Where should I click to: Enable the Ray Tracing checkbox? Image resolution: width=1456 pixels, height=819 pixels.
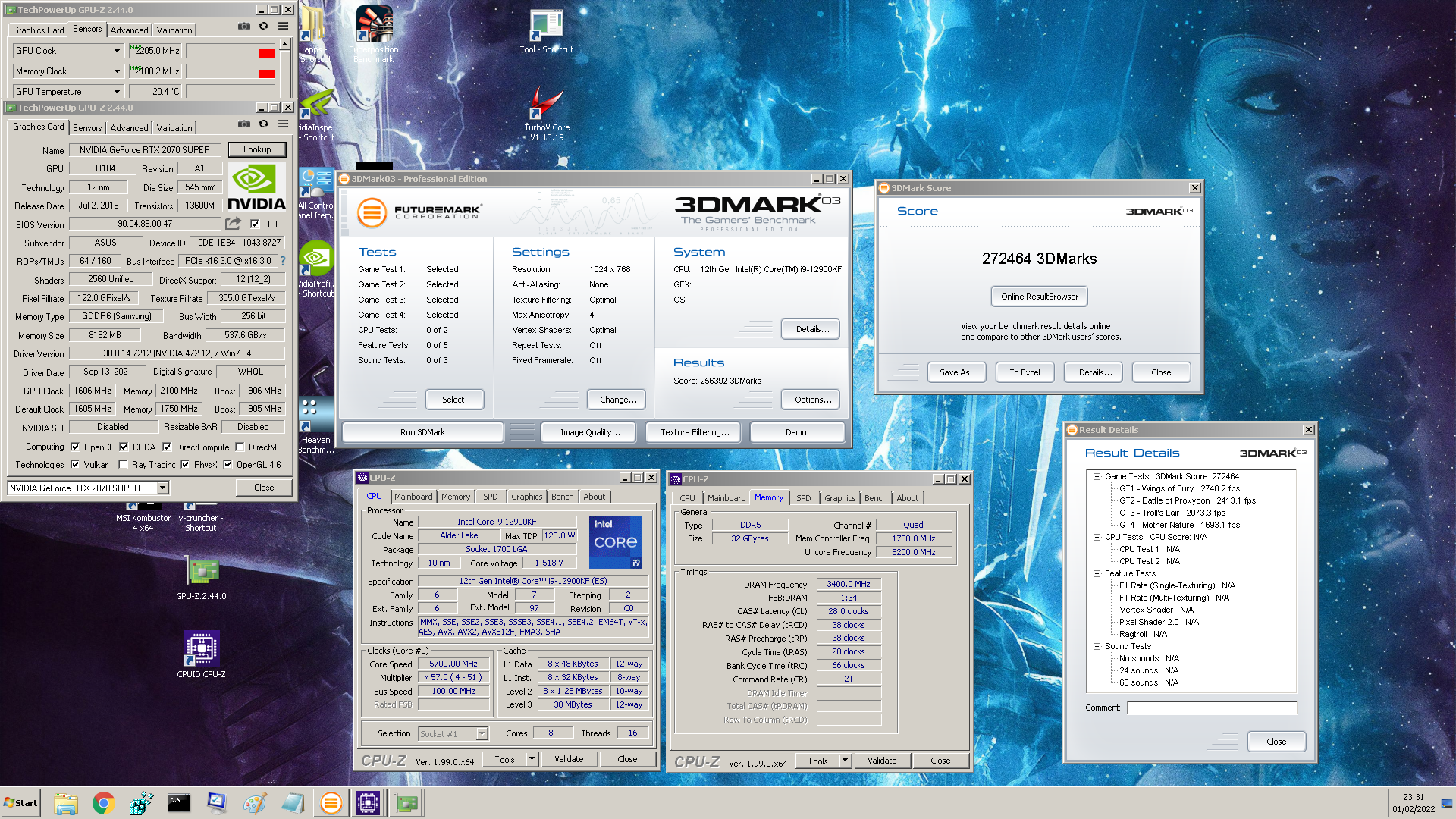[123, 464]
